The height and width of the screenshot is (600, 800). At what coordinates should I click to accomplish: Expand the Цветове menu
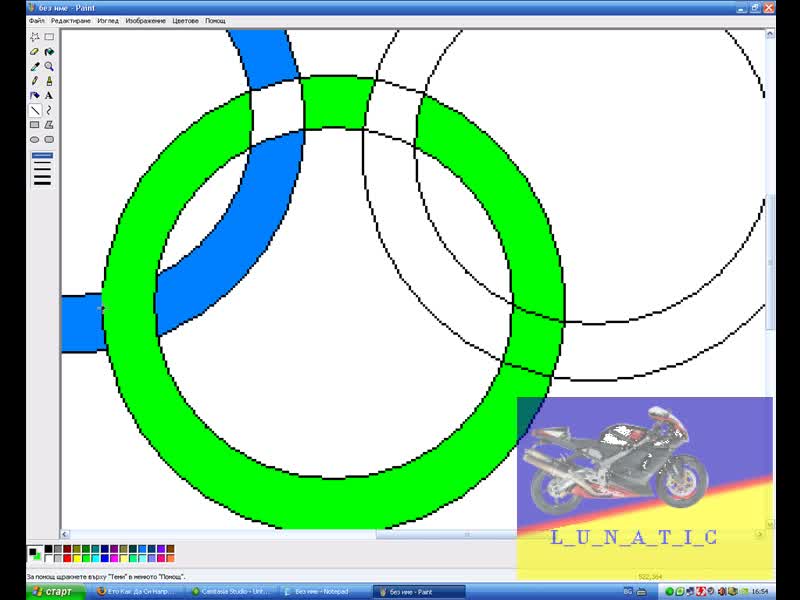tap(185, 21)
